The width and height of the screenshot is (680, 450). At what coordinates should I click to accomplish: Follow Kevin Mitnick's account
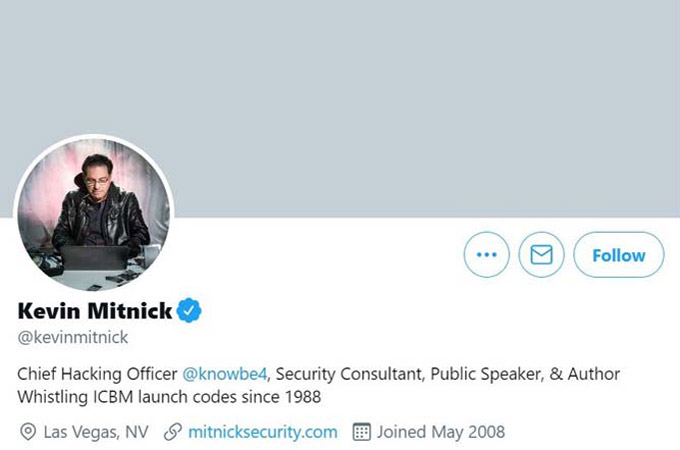[619, 255]
